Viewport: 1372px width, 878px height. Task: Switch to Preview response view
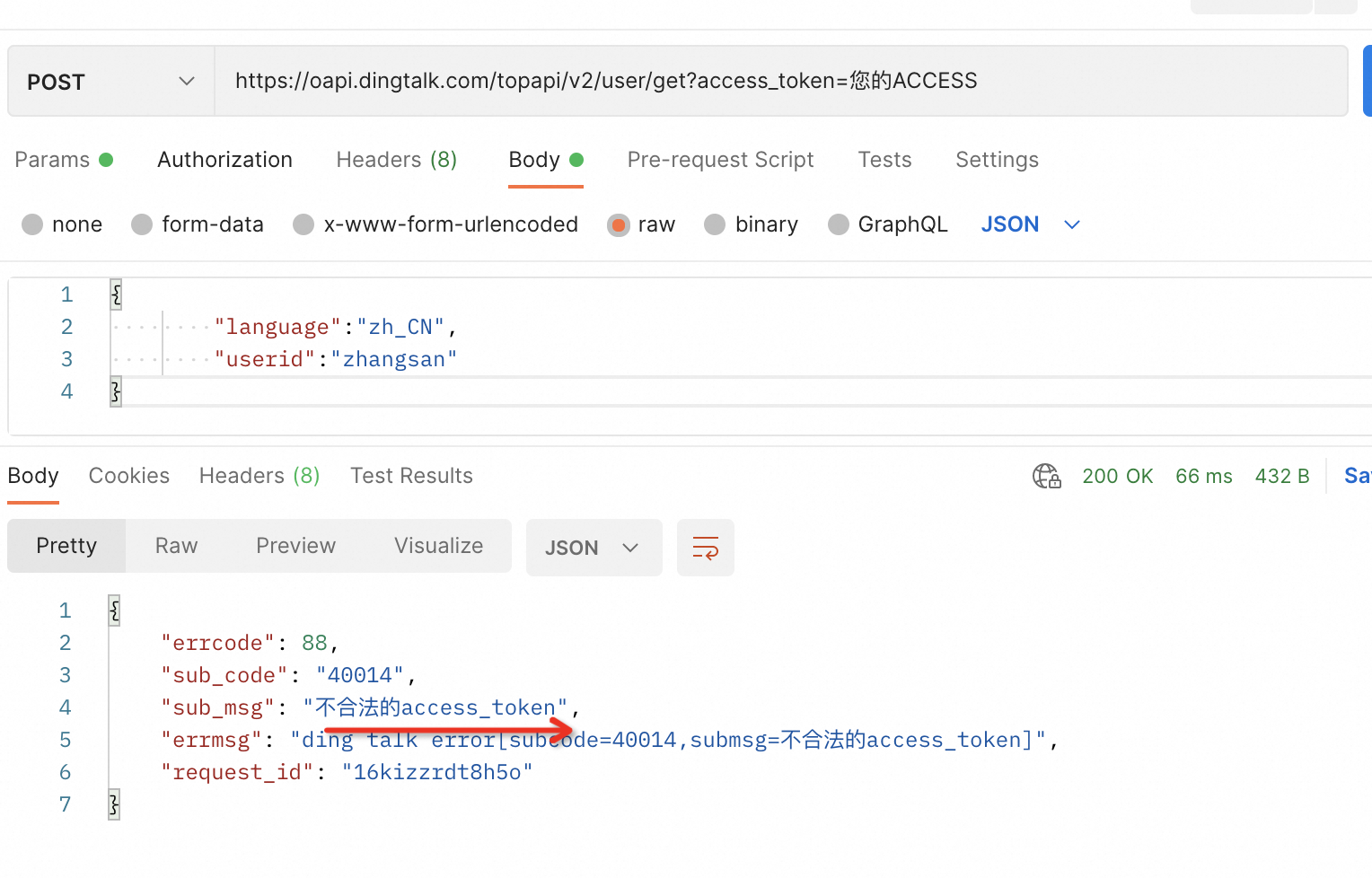click(295, 546)
